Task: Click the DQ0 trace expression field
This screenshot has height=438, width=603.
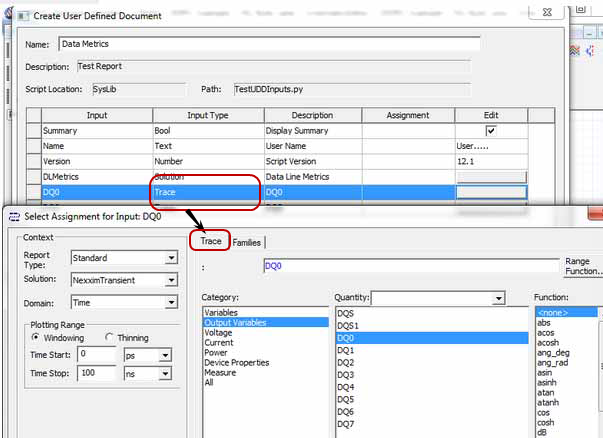Action: tap(411, 266)
